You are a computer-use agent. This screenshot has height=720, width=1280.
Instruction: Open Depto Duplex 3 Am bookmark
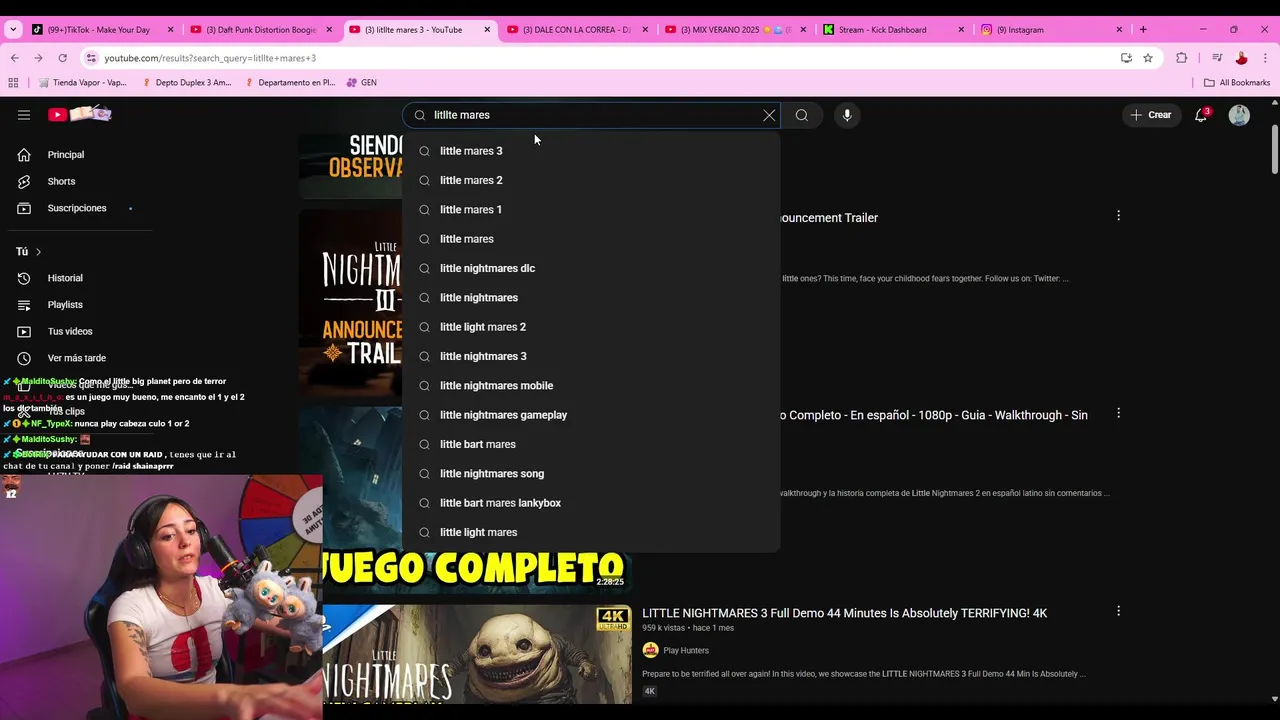(x=186, y=83)
